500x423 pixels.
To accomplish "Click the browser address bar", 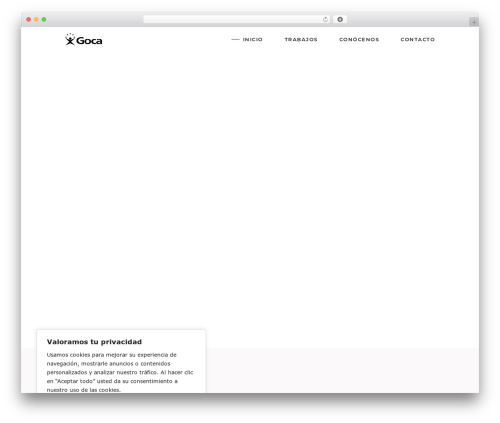I will (236, 19).
